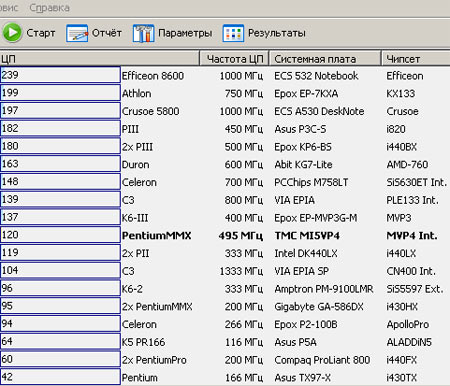Click the PIII 450 МГц row name
450x386 pixels.
tap(130, 129)
